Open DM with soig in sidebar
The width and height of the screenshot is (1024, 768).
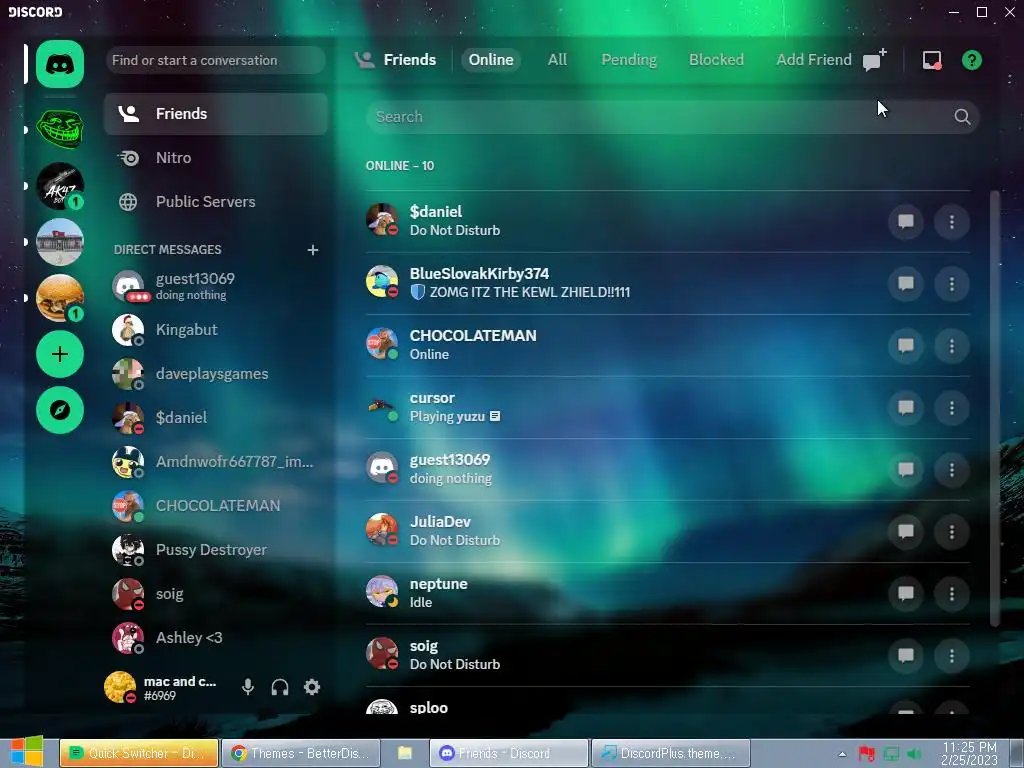coord(216,594)
